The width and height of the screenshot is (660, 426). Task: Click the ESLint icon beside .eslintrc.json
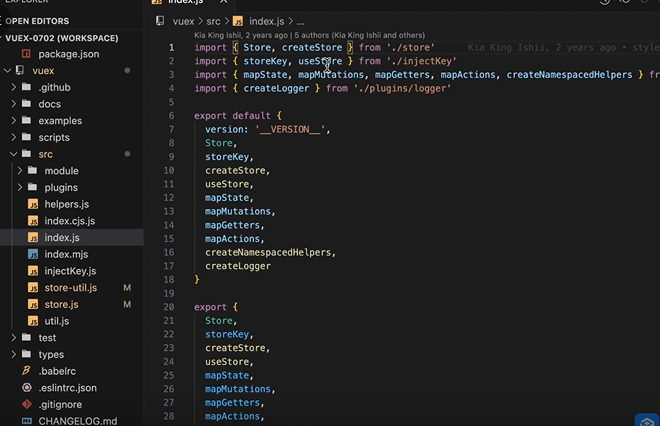(27, 388)
